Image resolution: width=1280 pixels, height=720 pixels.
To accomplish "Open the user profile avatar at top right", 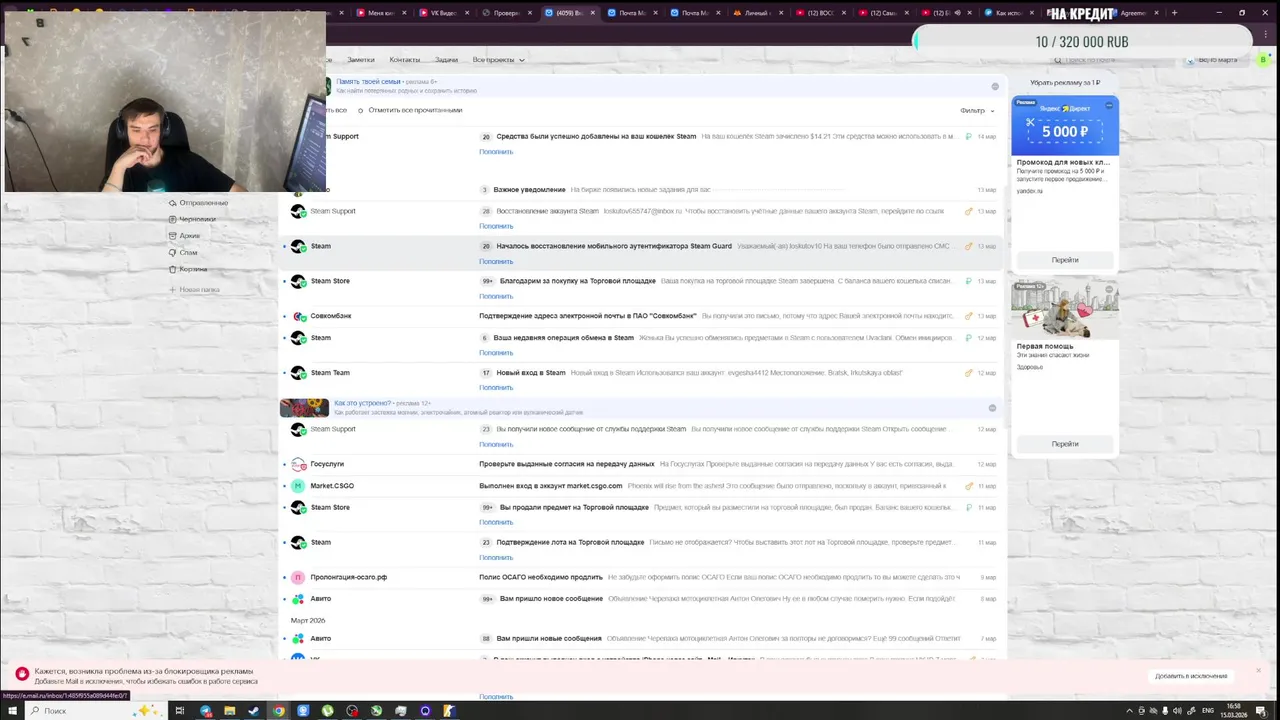I will (x=1263, y=60).
